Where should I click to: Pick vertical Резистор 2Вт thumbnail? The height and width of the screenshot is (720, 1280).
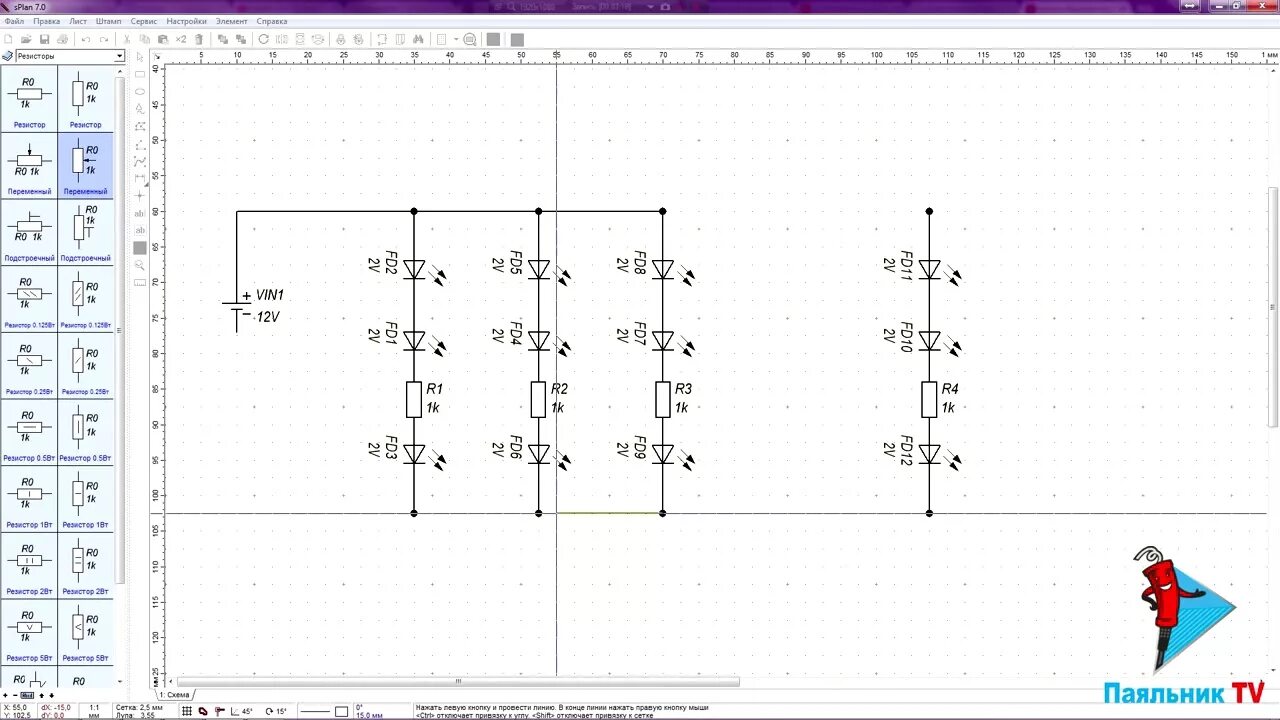tap(86, 566)
